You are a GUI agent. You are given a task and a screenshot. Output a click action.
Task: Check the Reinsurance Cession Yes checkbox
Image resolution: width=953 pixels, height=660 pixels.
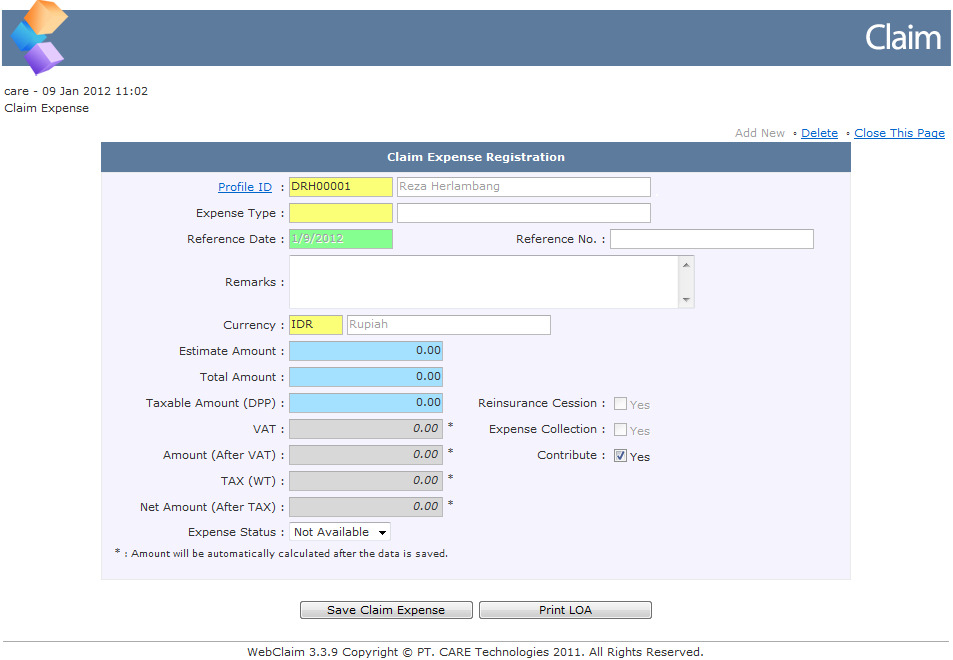[621, 404]
